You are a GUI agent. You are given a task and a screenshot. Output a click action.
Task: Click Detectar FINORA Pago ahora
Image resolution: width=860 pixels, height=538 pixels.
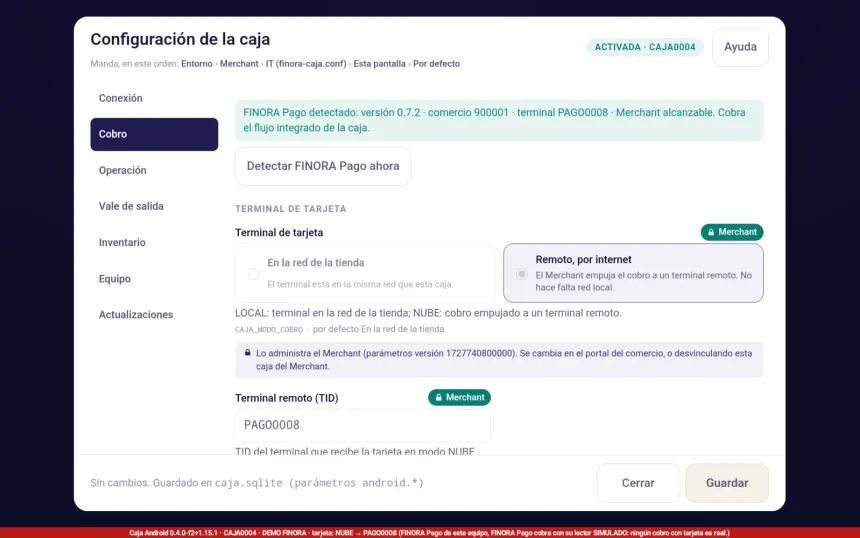(322, 166)
